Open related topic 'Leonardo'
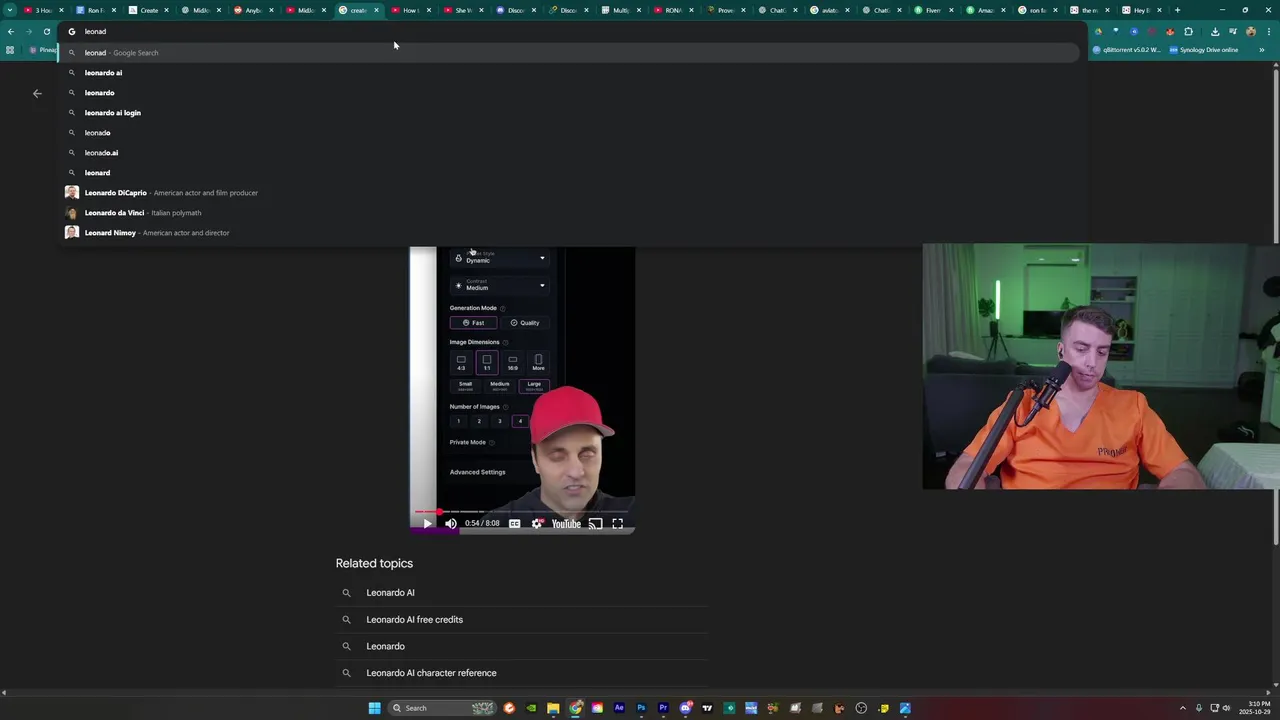The width and height of the screenshot is (1280, 720). [522, 646]
